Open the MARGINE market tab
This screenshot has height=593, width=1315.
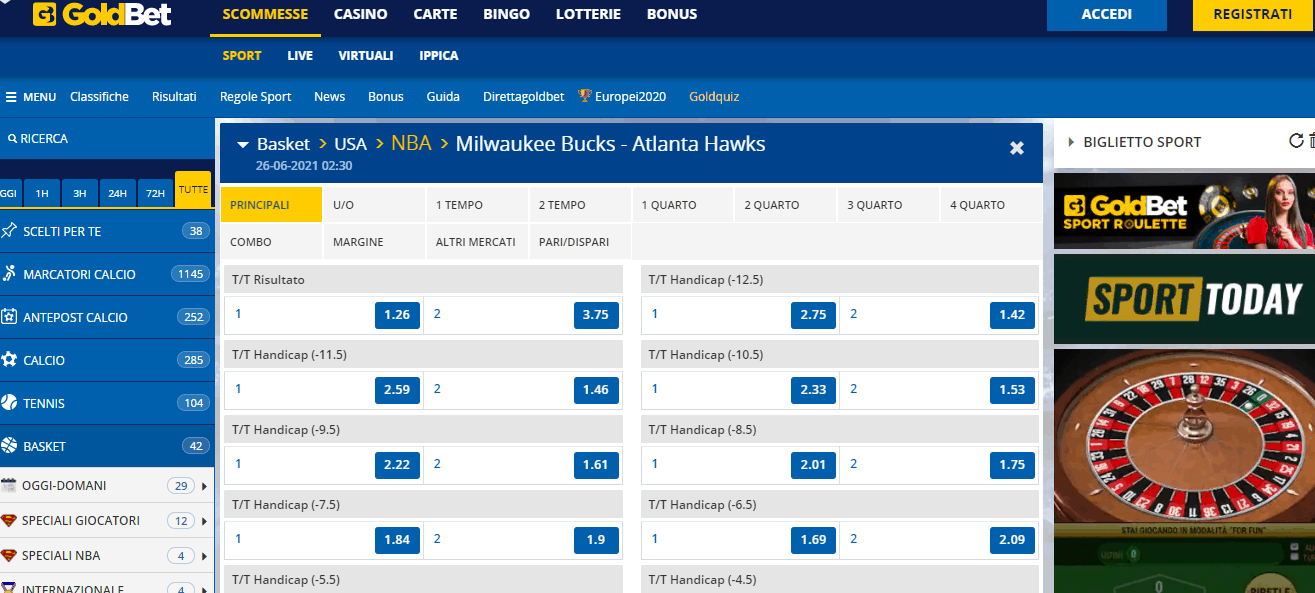coord(374,242)
